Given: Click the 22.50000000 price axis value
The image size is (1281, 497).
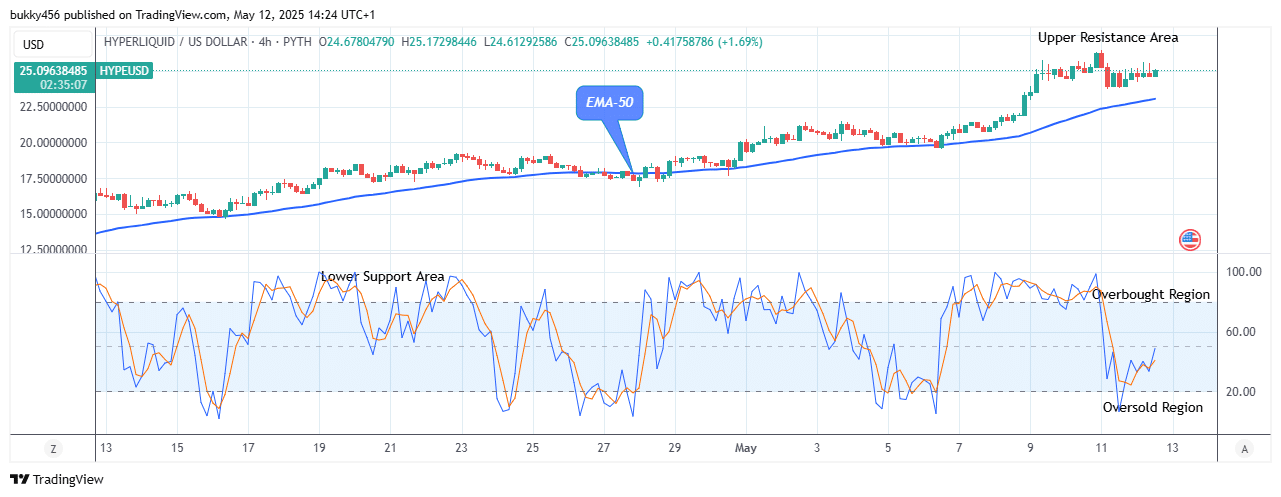Looking at the screenshot, I should [x=55, y=106].
